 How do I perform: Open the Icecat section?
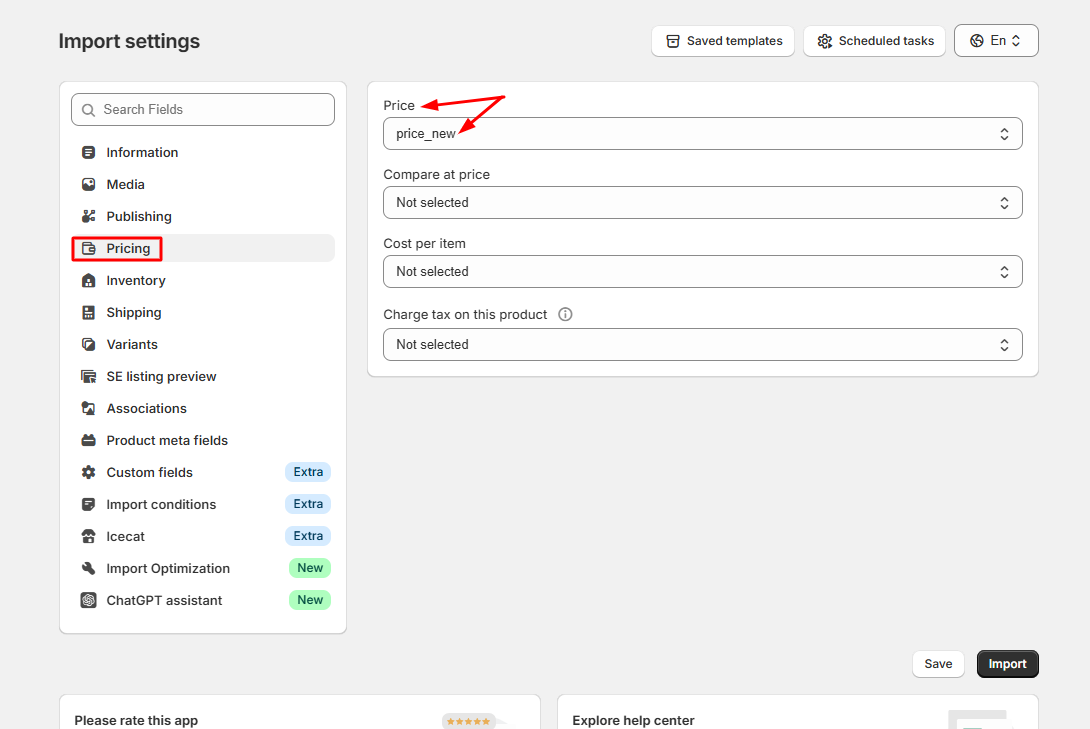[203, 536]
